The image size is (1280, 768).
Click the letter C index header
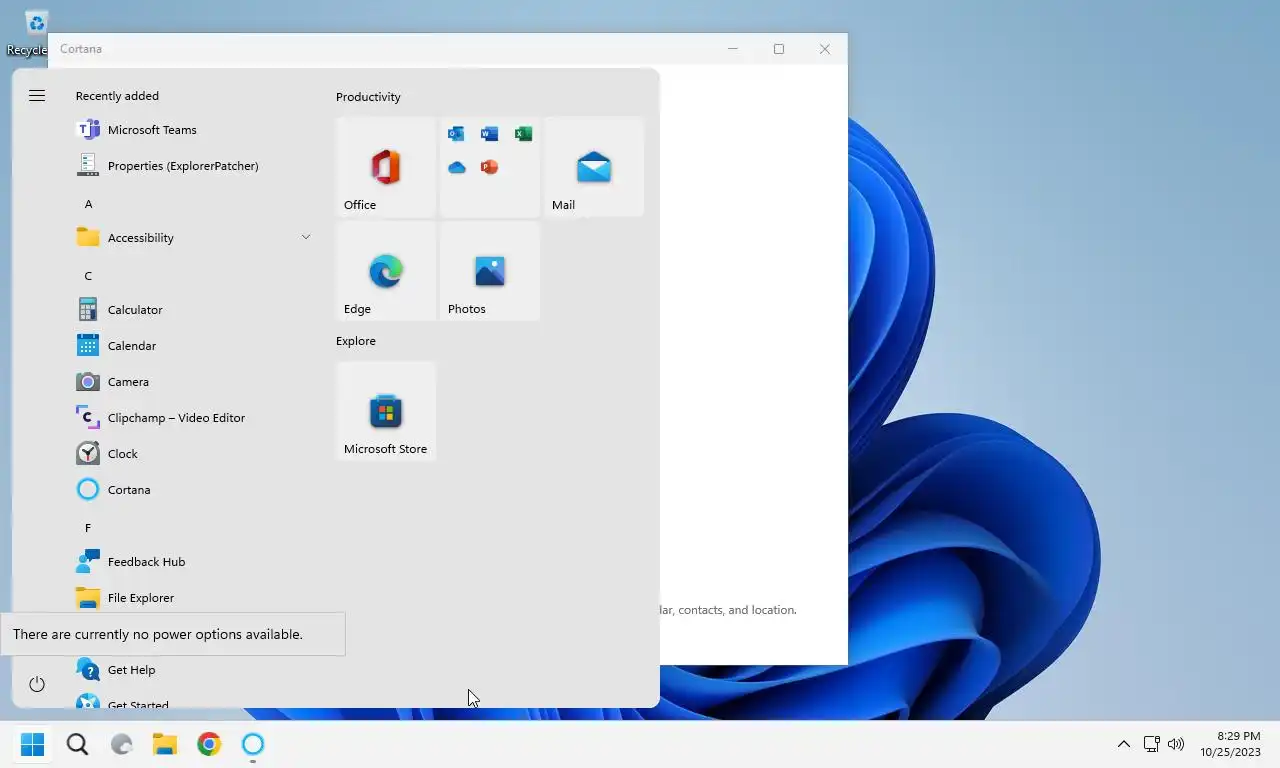coord(88,276)
